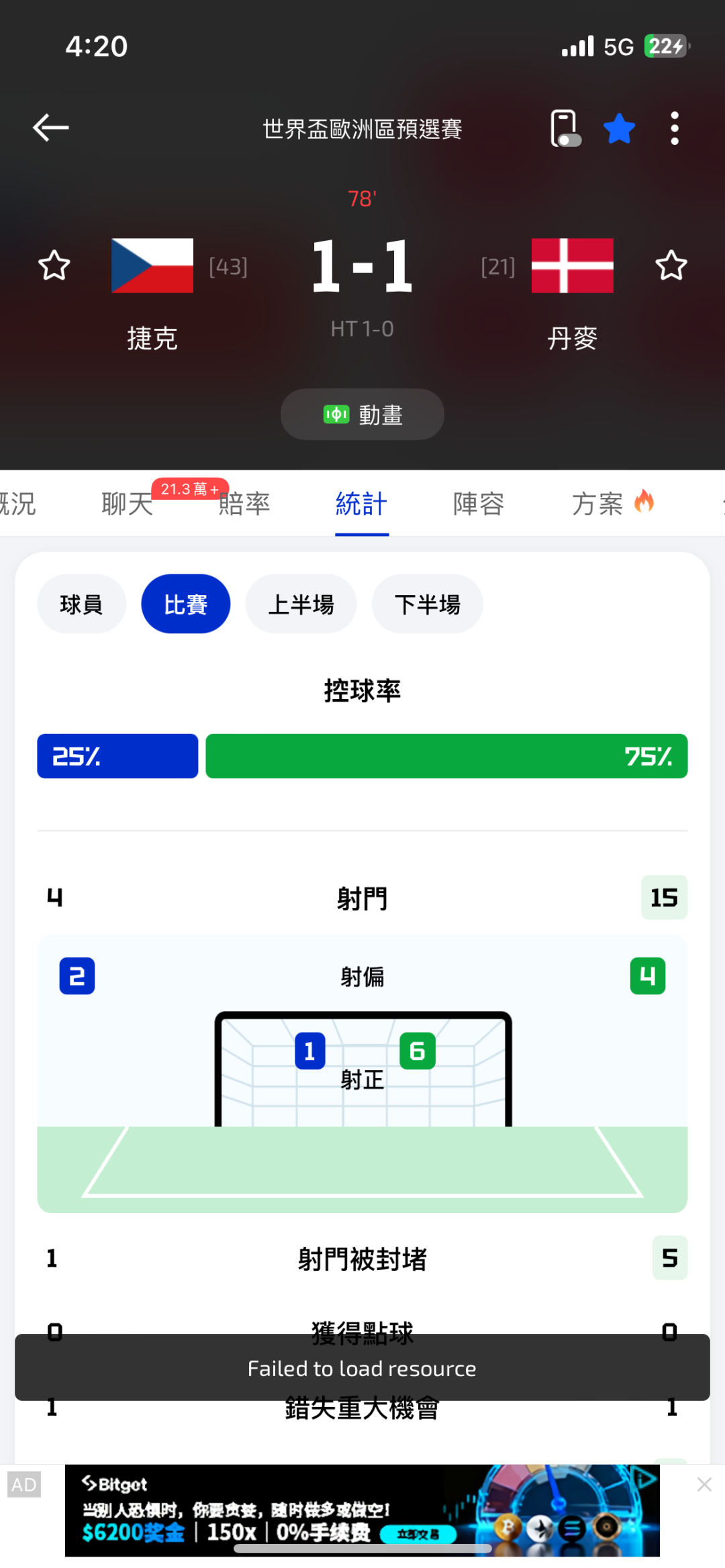This screenshot has height=1568, width=725.
Task: Tap the back arrow icon
Action: coord(51,127)
